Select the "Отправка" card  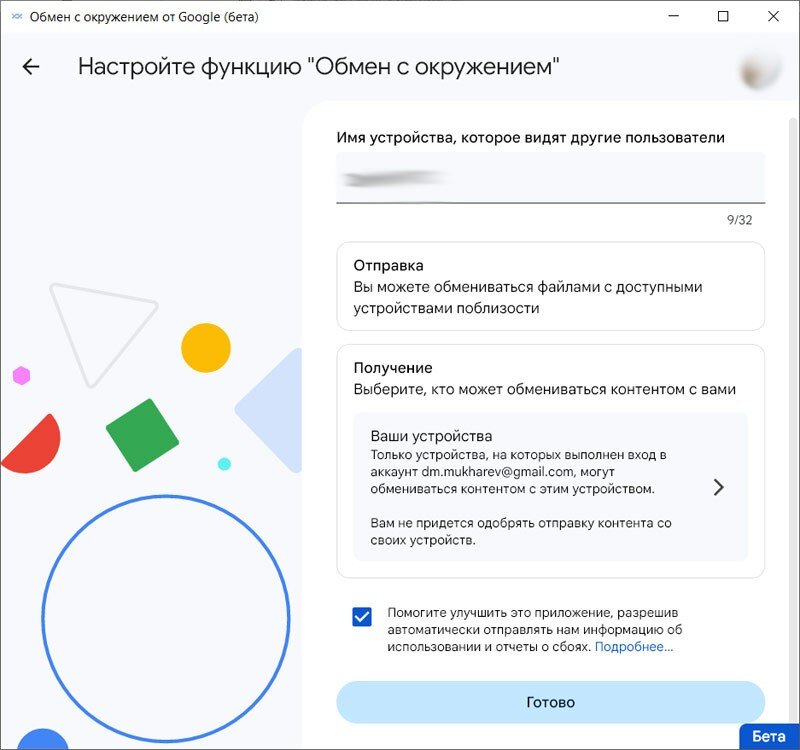(x=551, y=286)
